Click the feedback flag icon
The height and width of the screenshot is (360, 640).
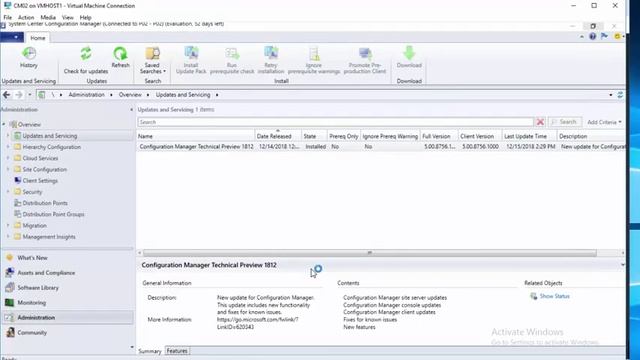click(604, 36)
